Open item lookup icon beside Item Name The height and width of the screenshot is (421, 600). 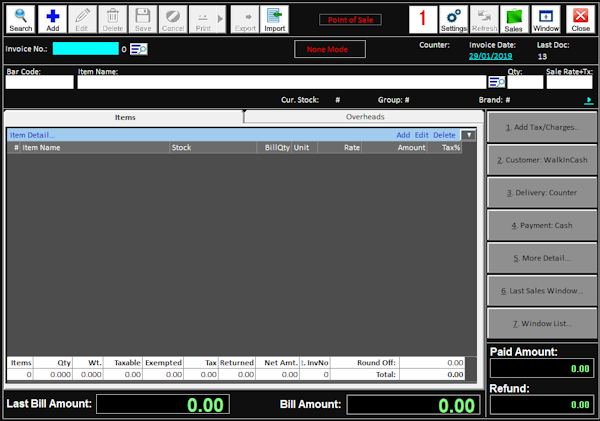pos(497,82)
